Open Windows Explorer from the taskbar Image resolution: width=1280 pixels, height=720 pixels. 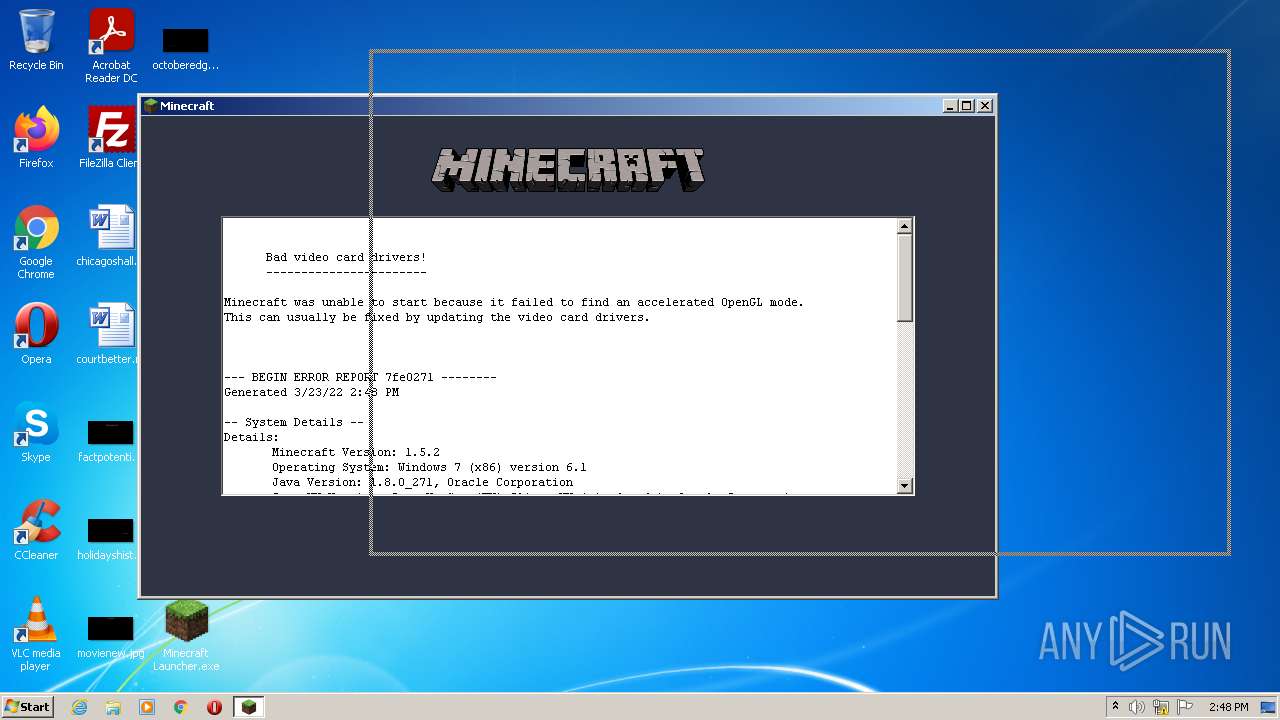[113, 707]
